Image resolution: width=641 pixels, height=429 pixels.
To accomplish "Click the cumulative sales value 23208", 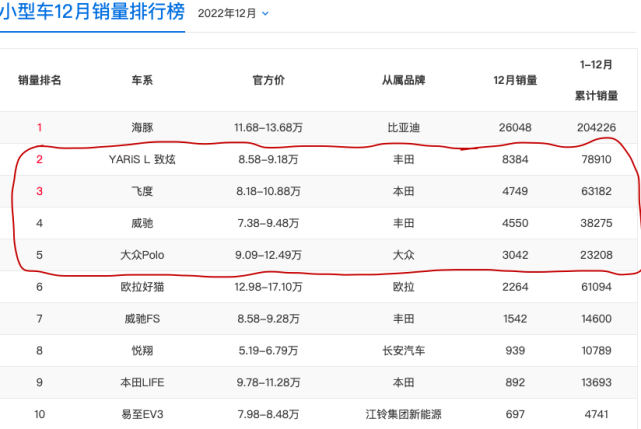I will click(x=596, y=255).
